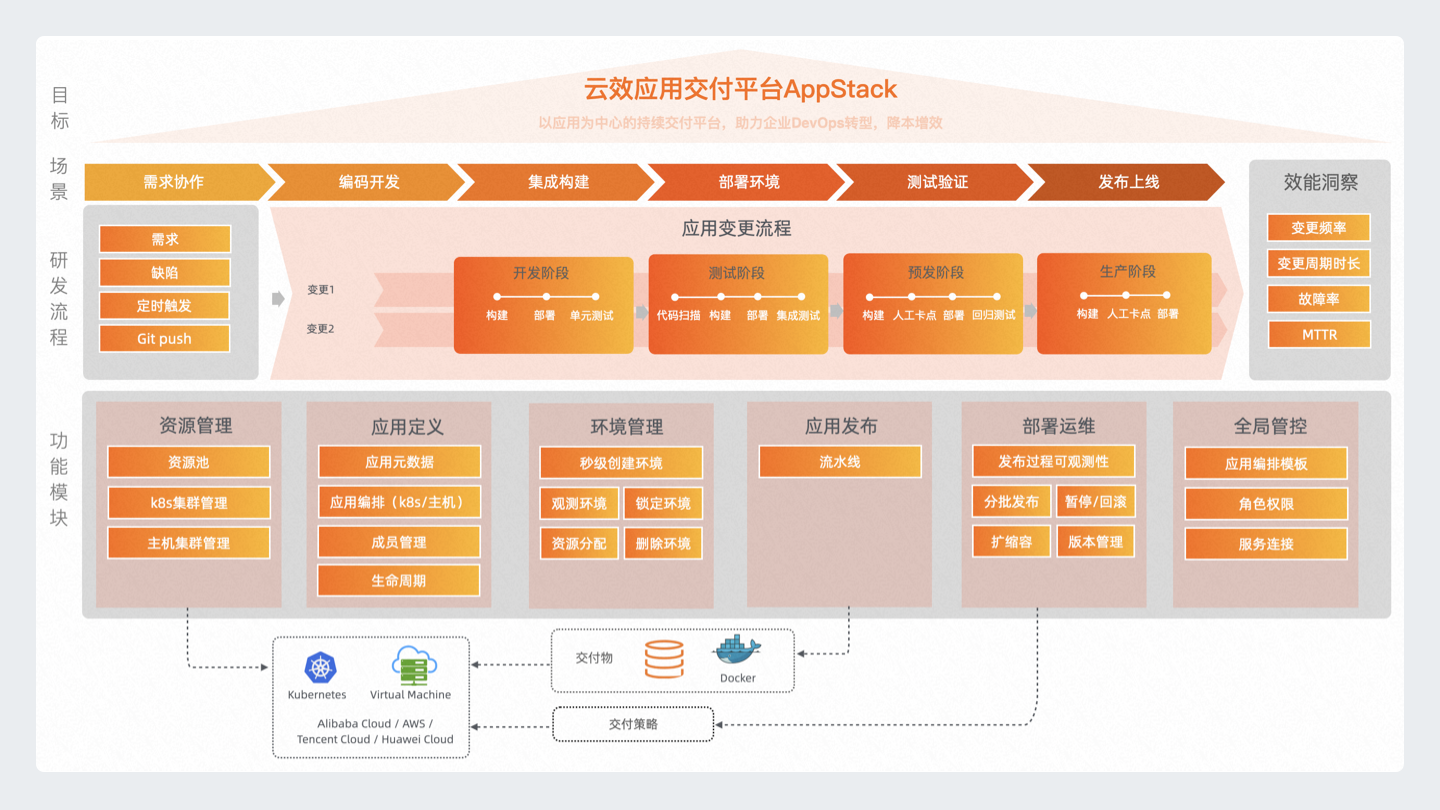Click the 主机集群管理 box
Screen dimensions: 1440x810
pyautogui.click(x=189, y=542)
